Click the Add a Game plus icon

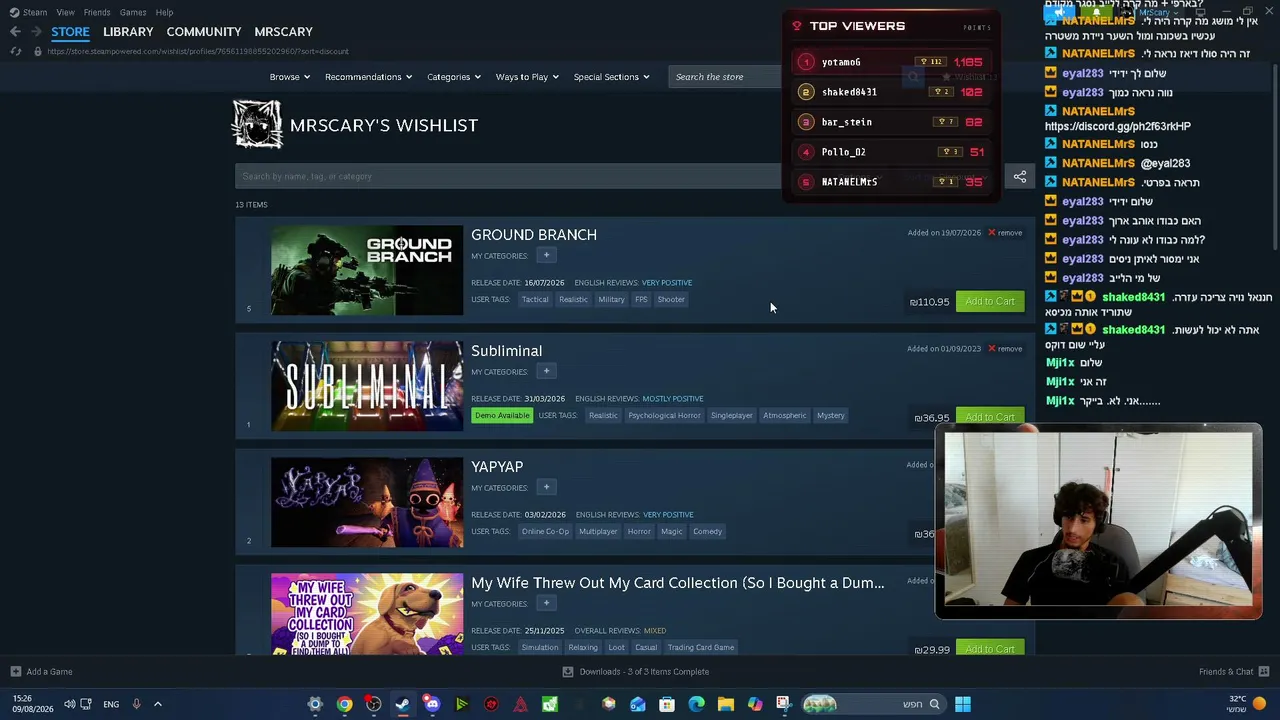[15, 672]
